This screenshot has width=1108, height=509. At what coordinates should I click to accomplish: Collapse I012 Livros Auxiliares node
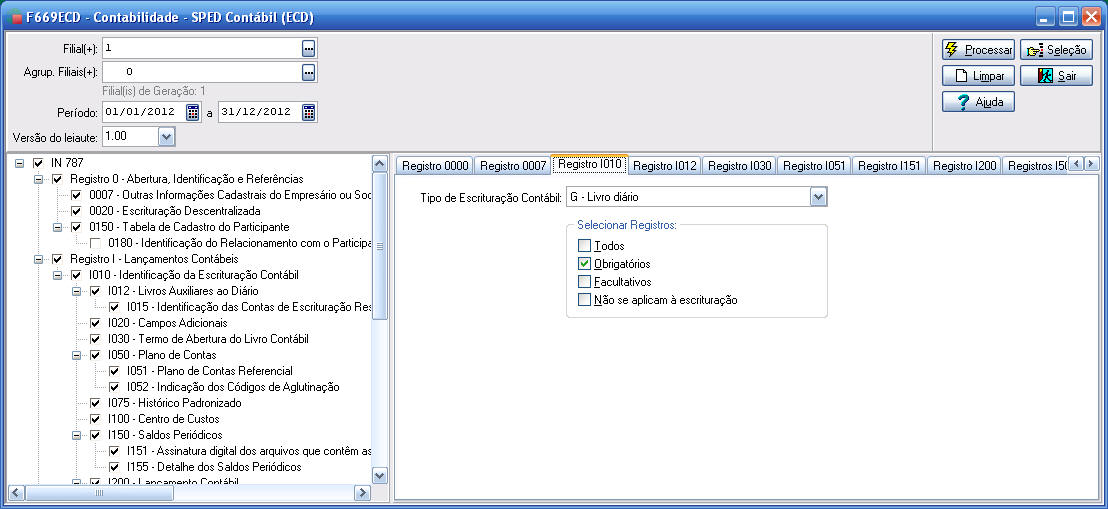pos(76,291)
